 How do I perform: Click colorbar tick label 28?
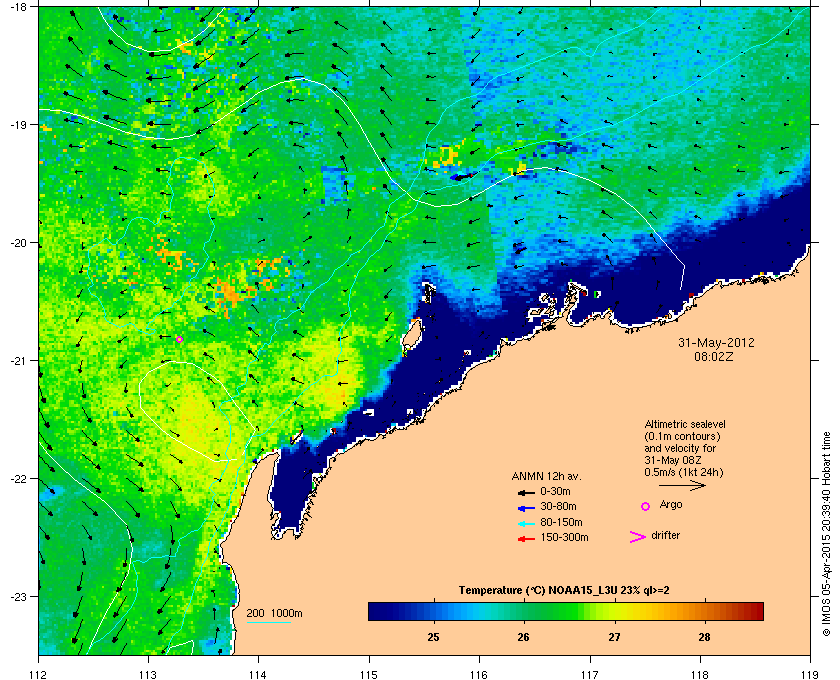click(x=704, y=637)
